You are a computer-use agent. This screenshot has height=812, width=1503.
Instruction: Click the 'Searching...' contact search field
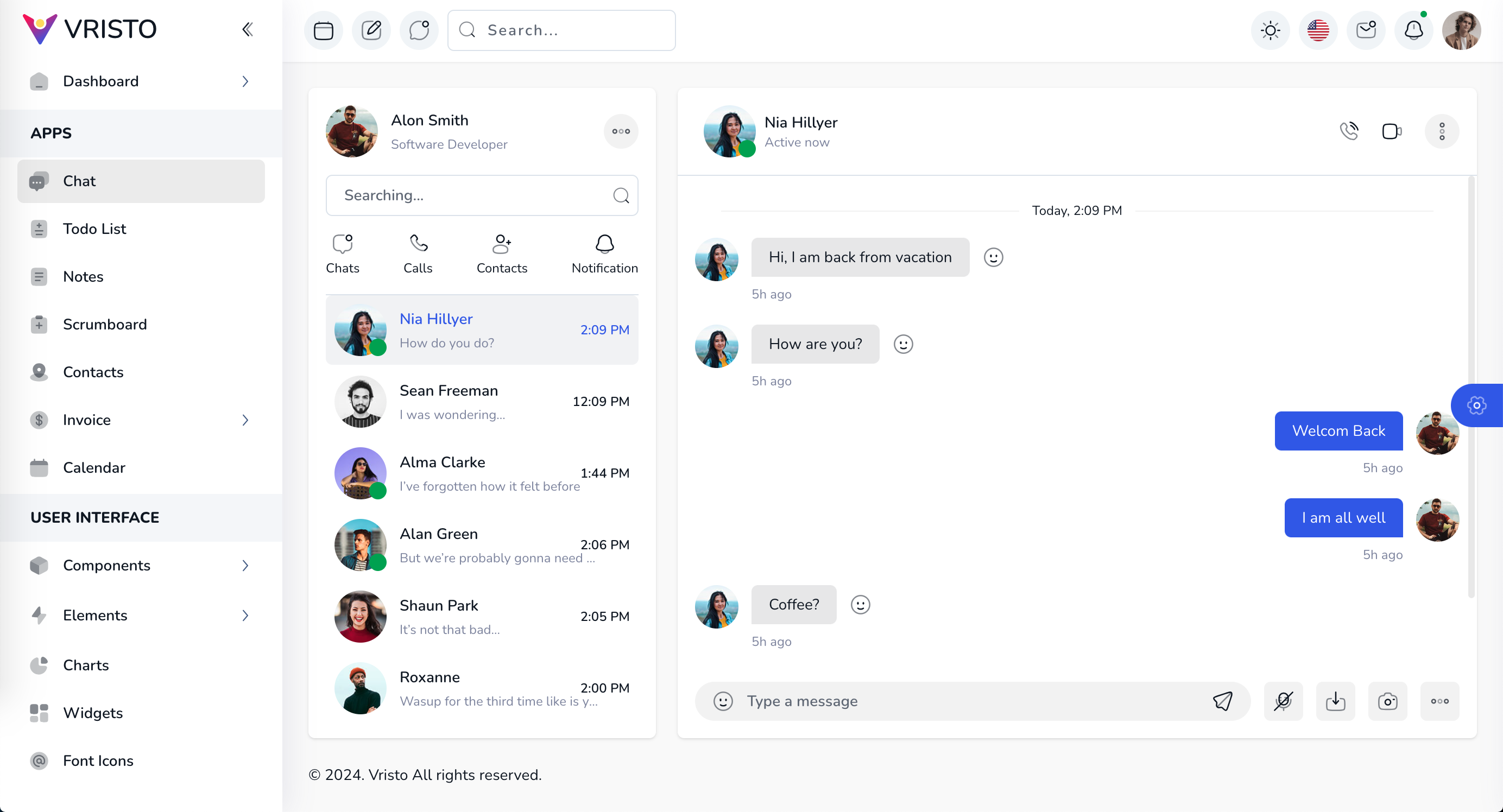472,195
